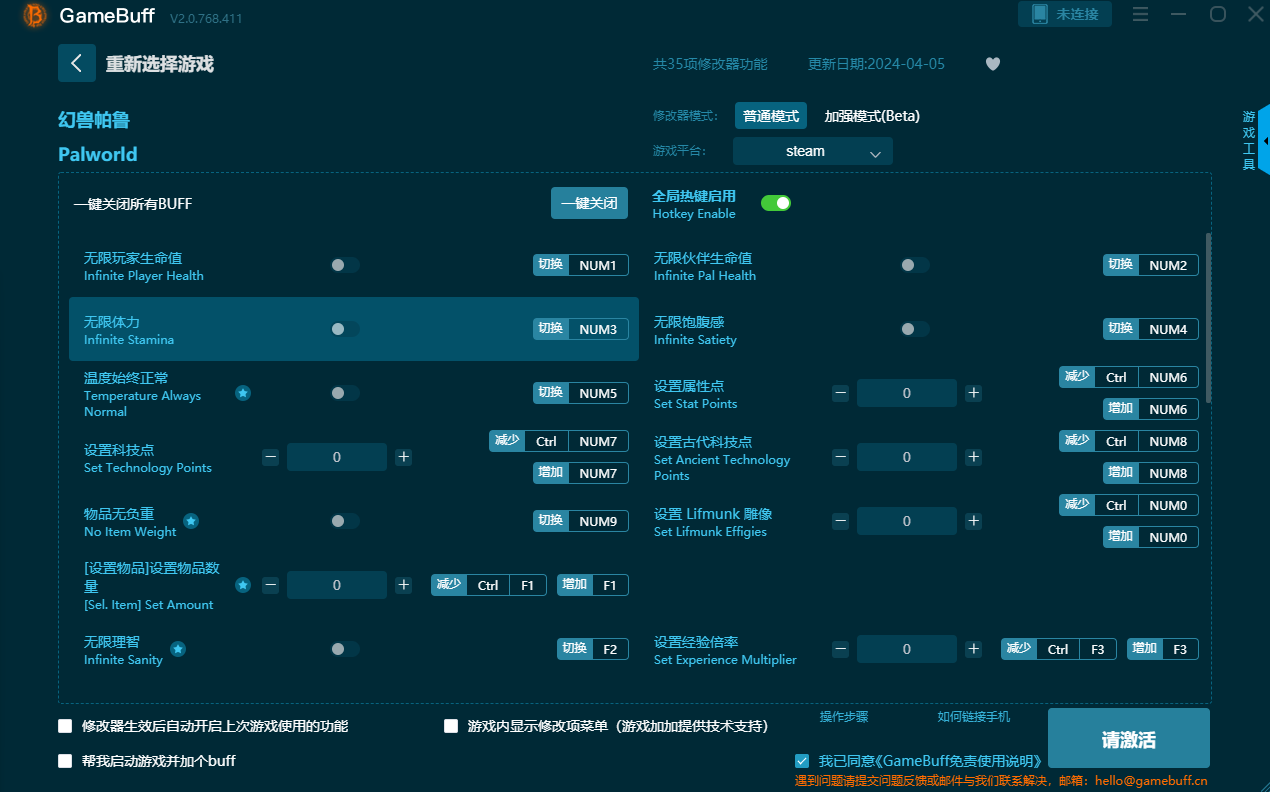Open 操作步骤 link
Image resolution: width=1270 pixels, height=792 pixels.
tap(844, 717)
